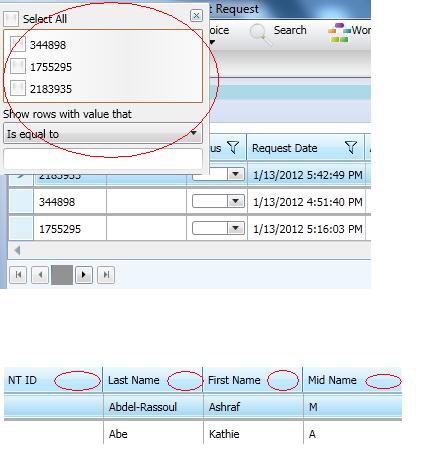This screenshot has height=455, width=422.
Task: Click the Last Name column header
Action: point(153,380)
